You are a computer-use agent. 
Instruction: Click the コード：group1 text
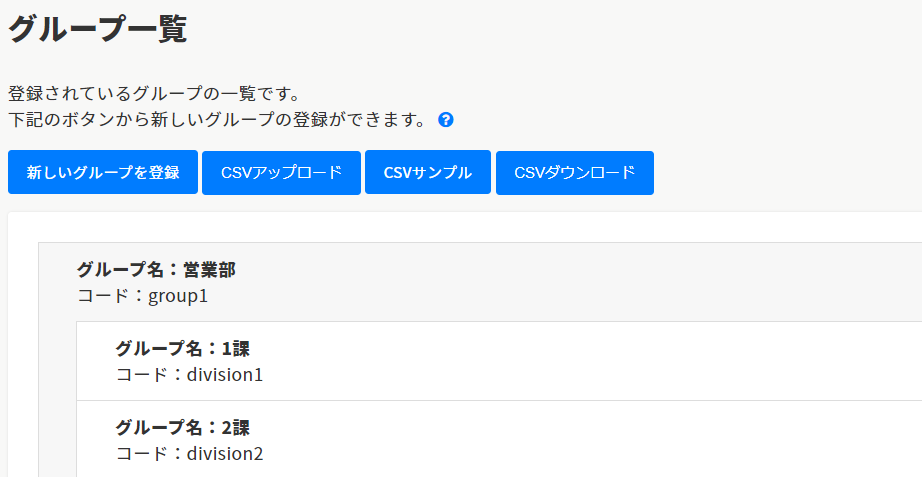point(142,296)
